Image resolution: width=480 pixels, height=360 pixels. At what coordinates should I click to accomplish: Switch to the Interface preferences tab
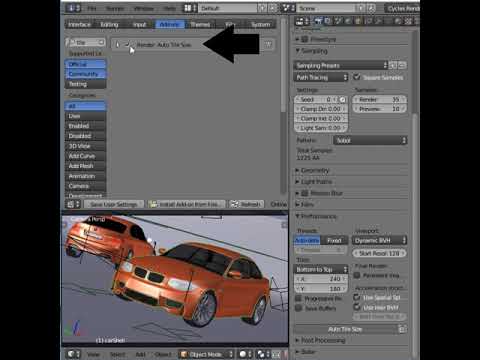pyautogui.click(x=79, y=24)
